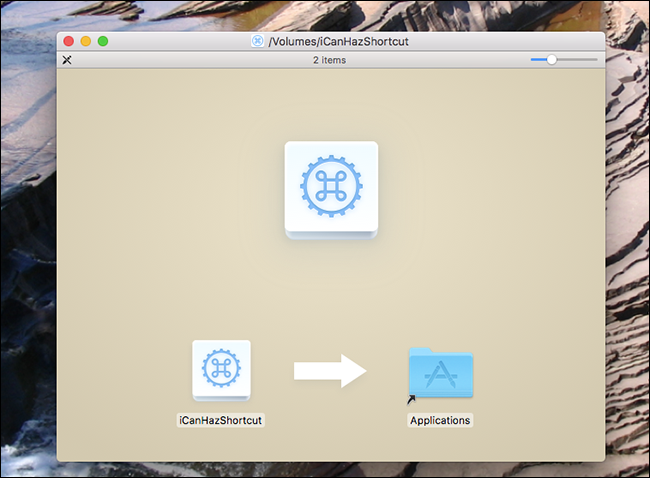
Task: Click the volume proxy icon in title bar
Action: tap(257, 41)
